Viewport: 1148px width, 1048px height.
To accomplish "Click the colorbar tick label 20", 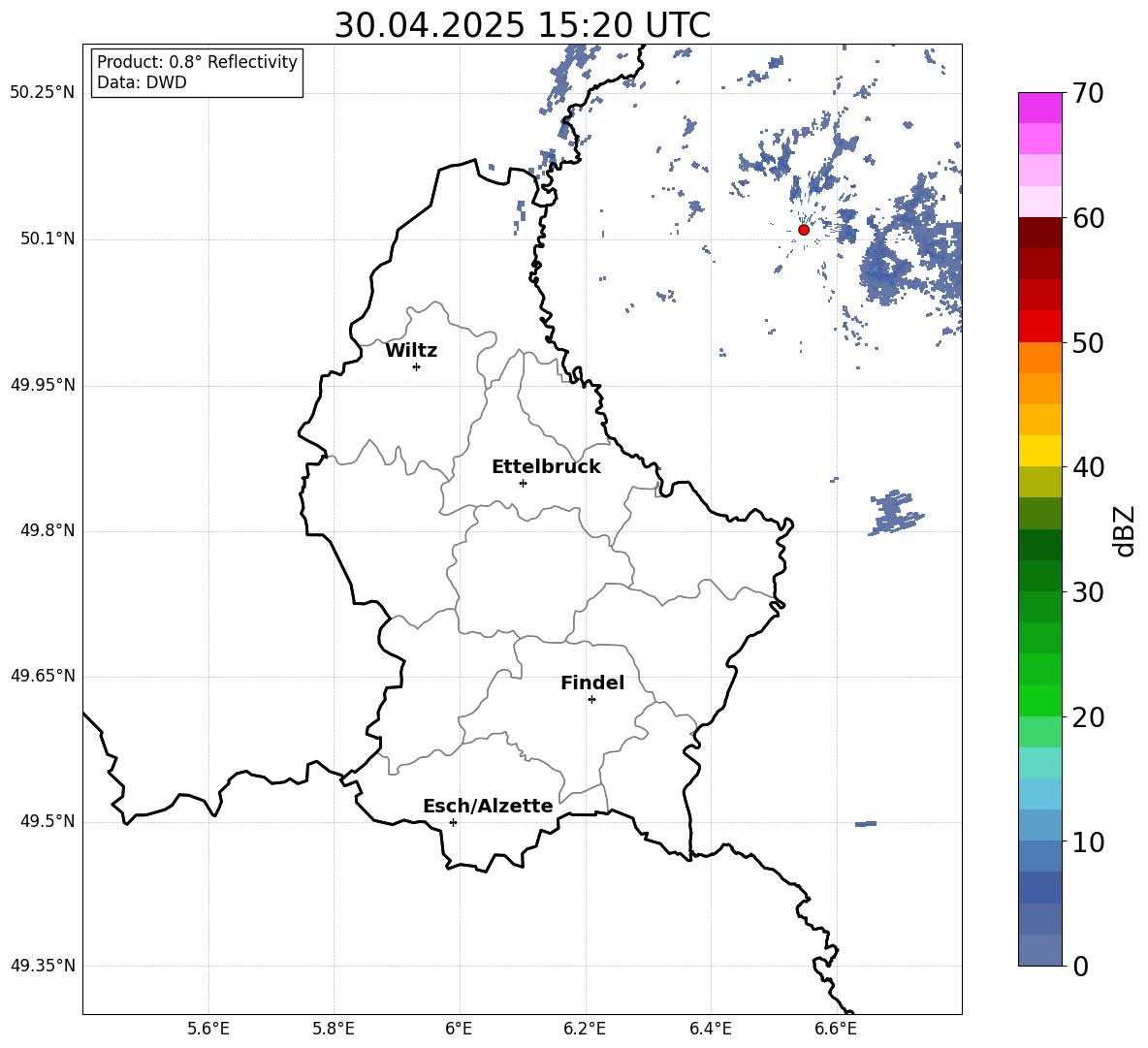I will click(x=1088, y=717).
